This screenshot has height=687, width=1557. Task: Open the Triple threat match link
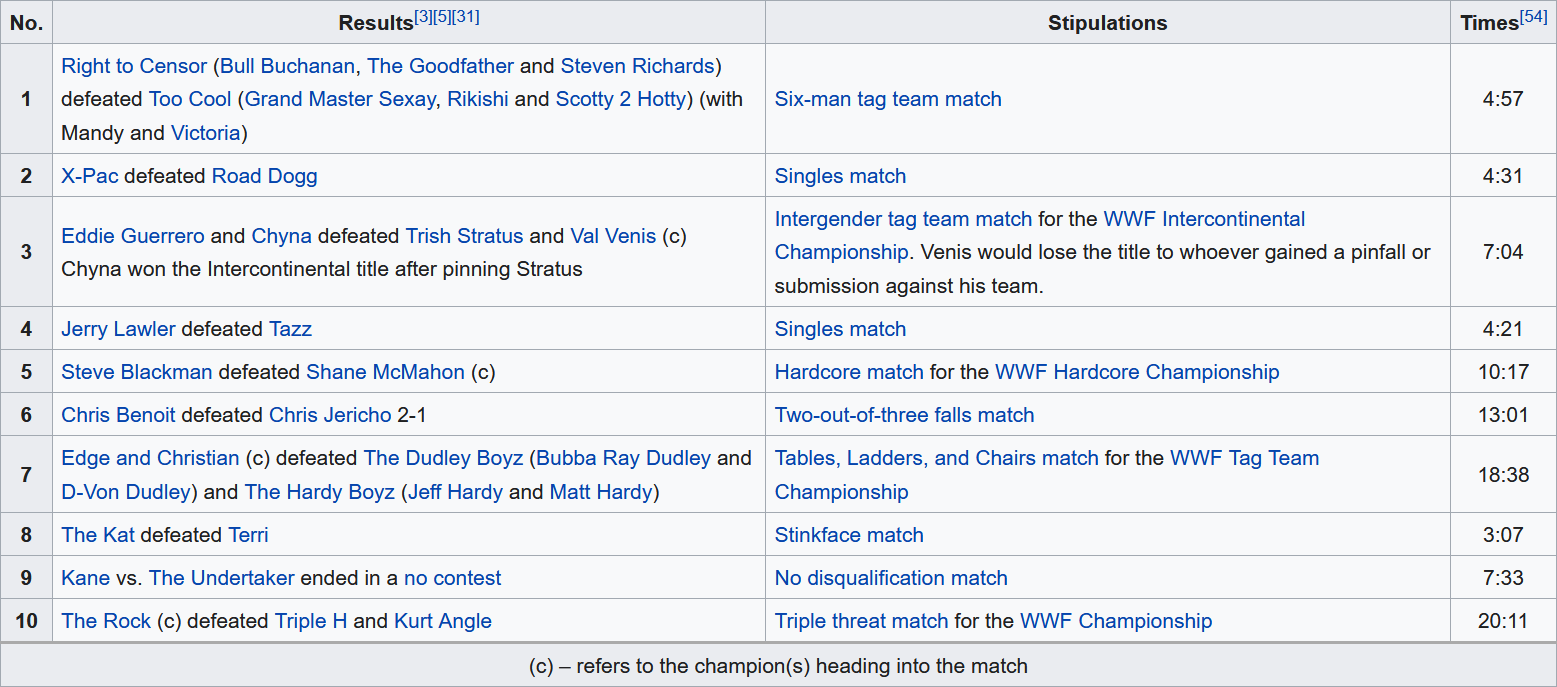(861, 622)
